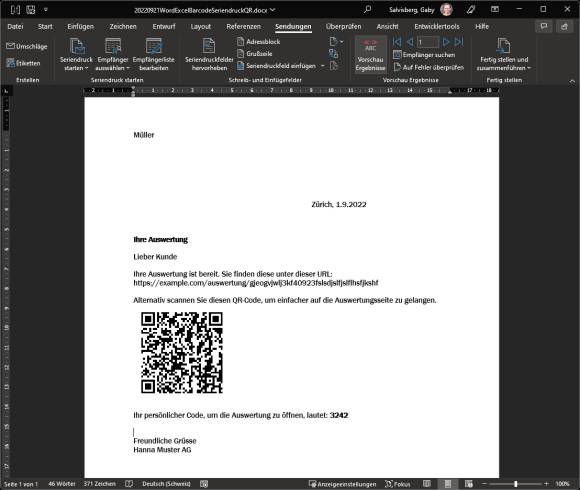
Task: Open the Hilfe tab
Action: tap(482, 26)
